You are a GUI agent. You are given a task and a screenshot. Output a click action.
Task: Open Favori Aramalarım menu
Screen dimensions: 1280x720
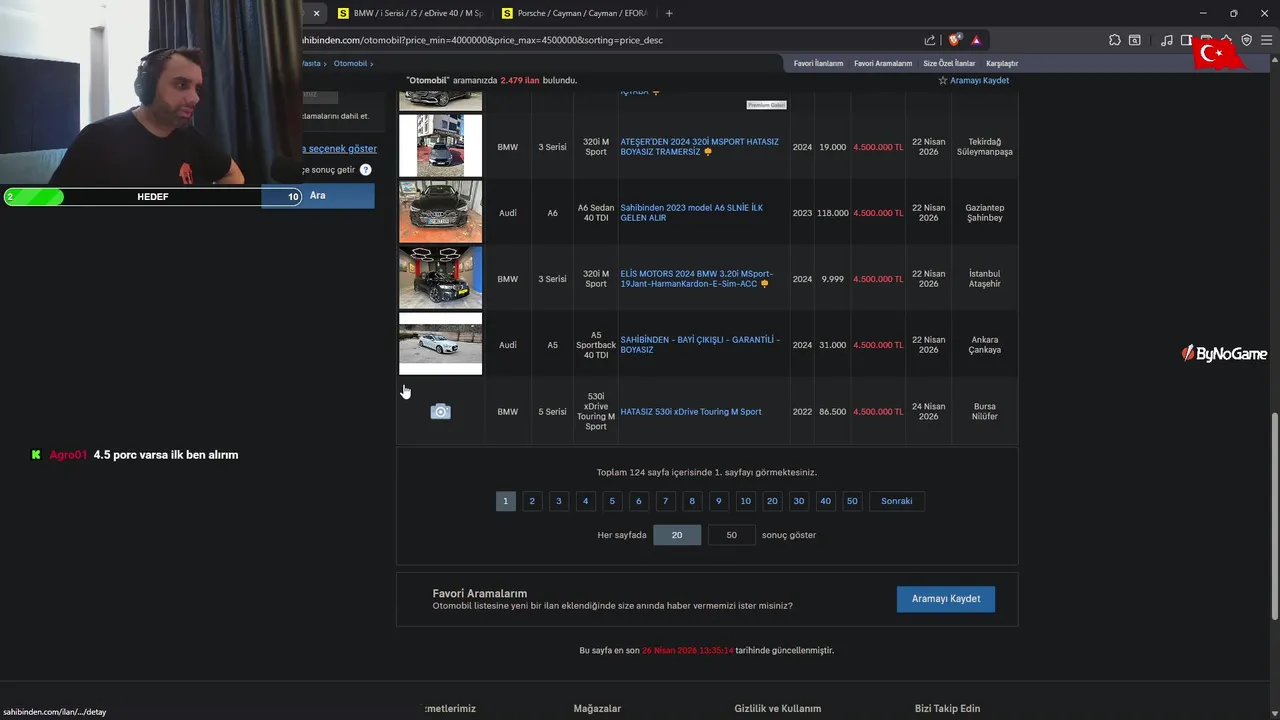(883, 63)
